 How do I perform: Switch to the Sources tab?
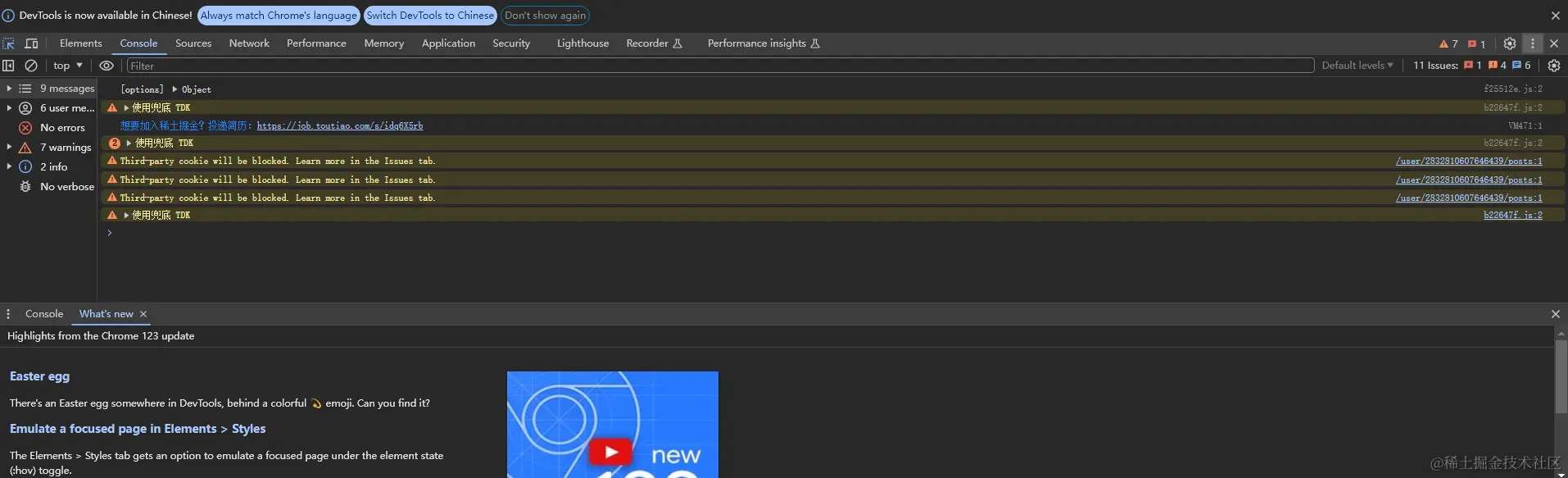(193, 43)
